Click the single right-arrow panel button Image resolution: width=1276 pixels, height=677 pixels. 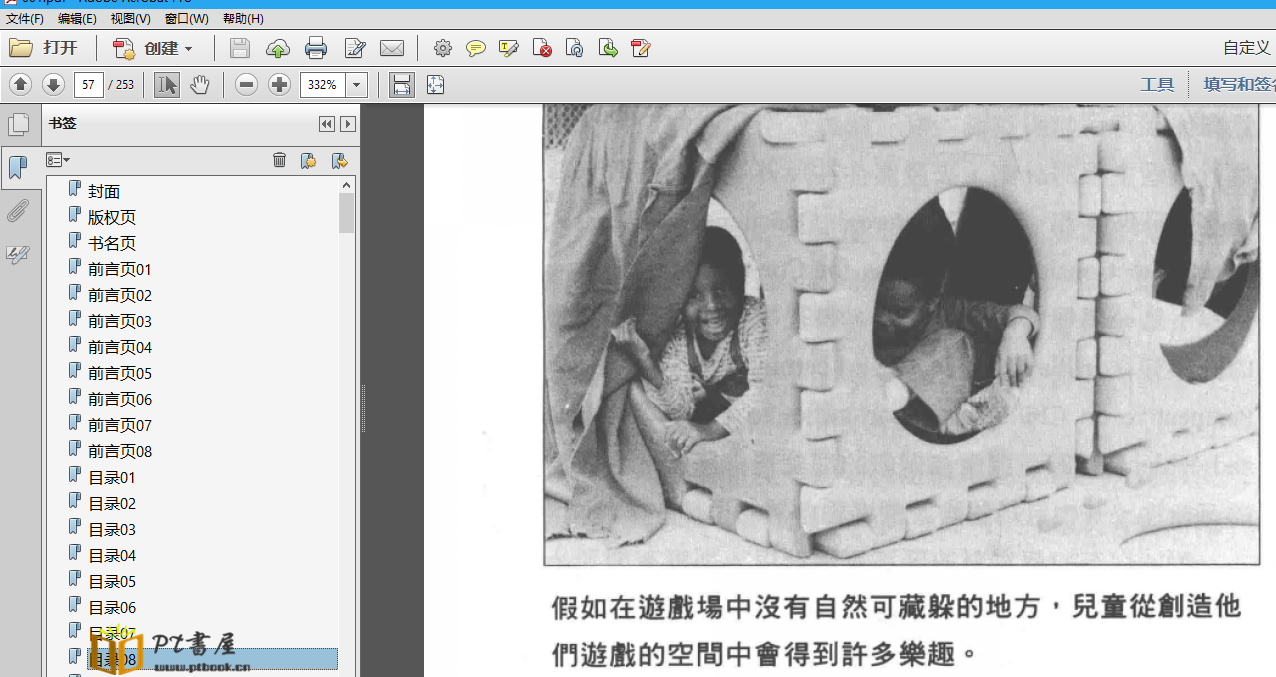pos(348,124)
